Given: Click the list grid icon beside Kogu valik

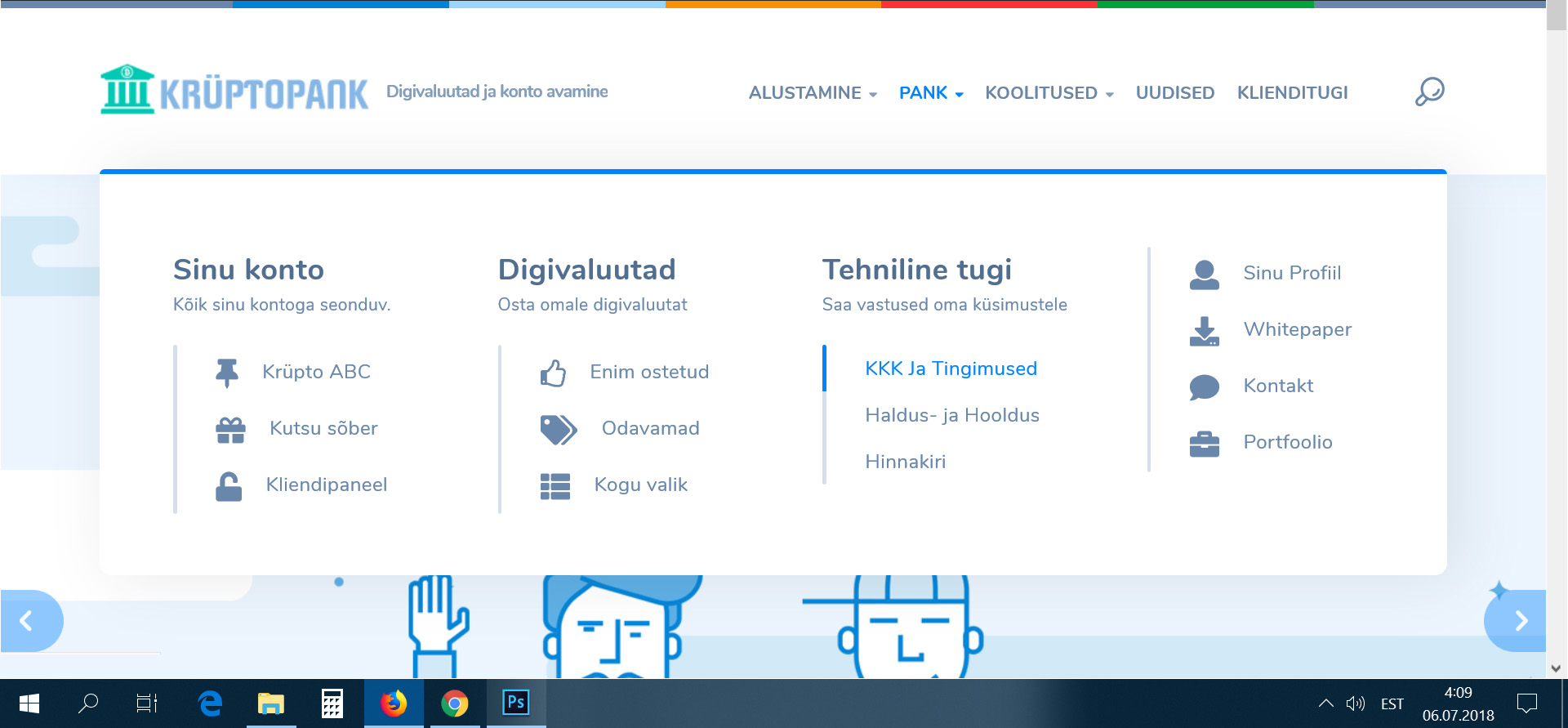Looking at the screenshot, I should pos(555,486).
